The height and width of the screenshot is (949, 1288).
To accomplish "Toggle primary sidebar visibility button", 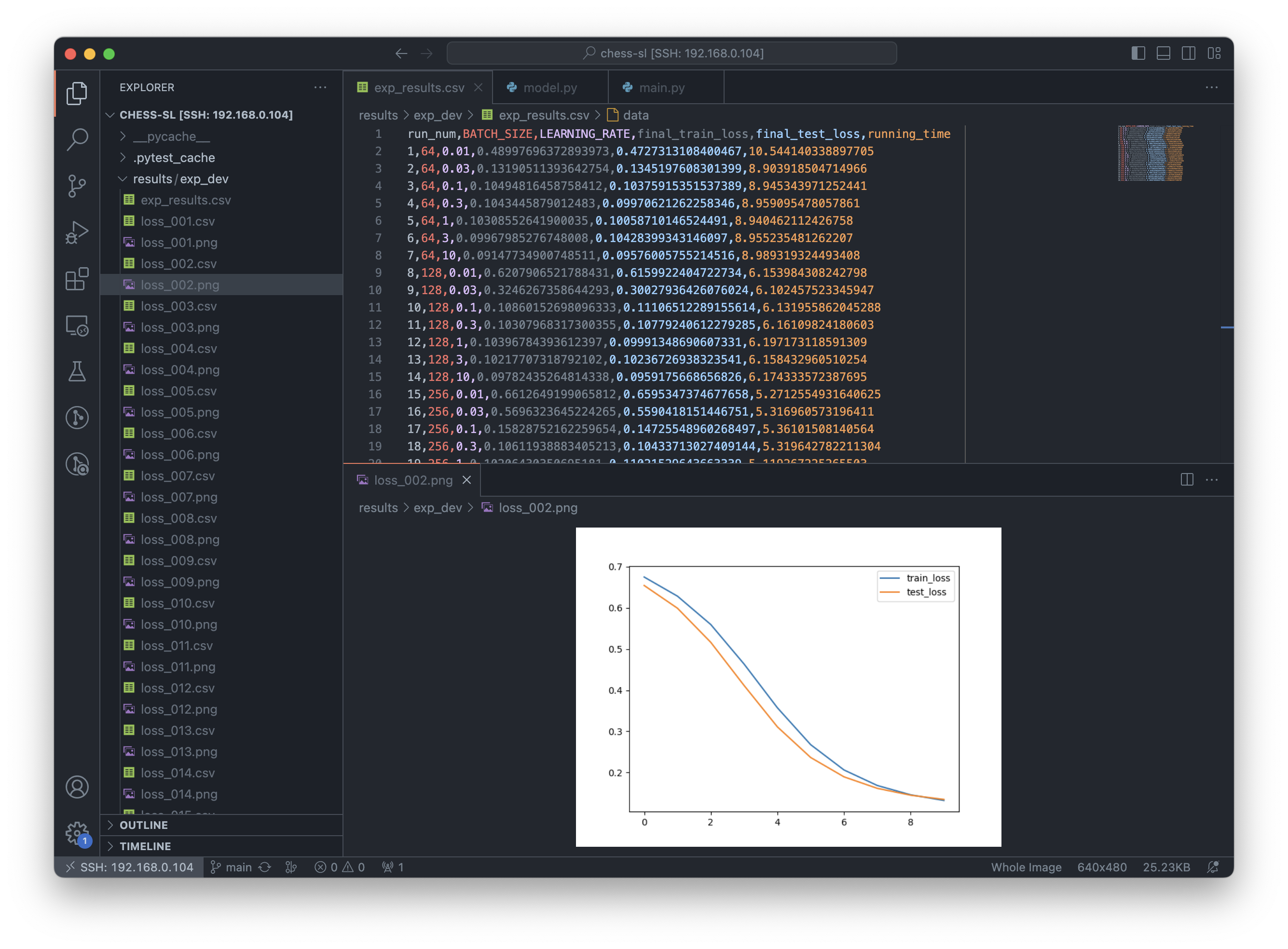I will coord(1140,54).
